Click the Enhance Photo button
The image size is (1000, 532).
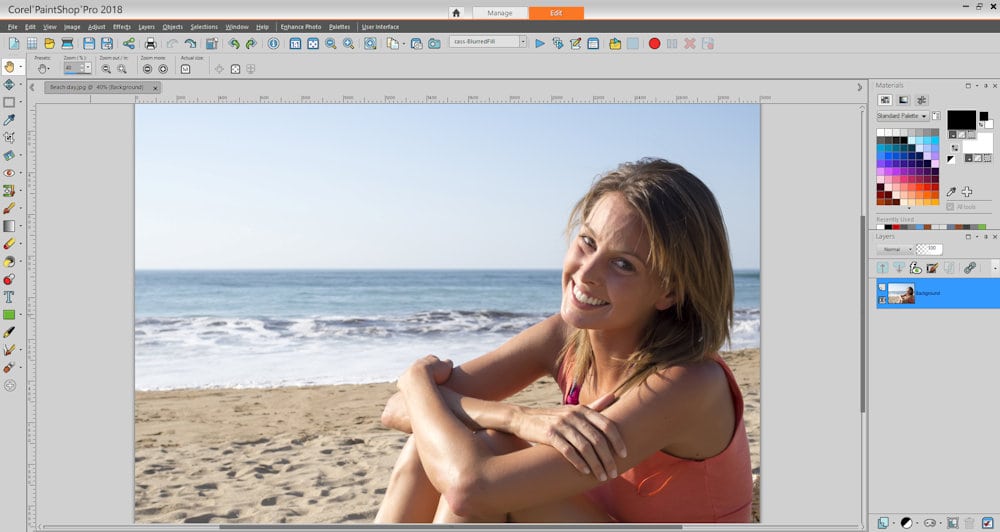(x=299, y=27)
